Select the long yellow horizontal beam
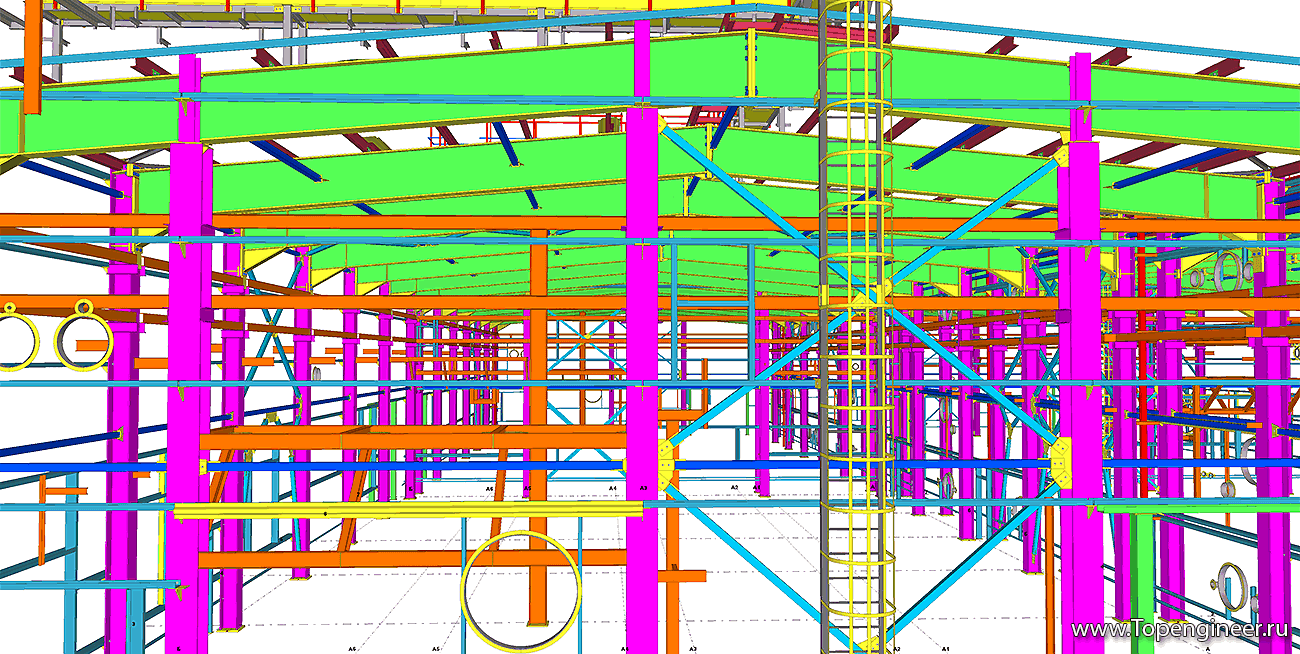 coord(408,511)
